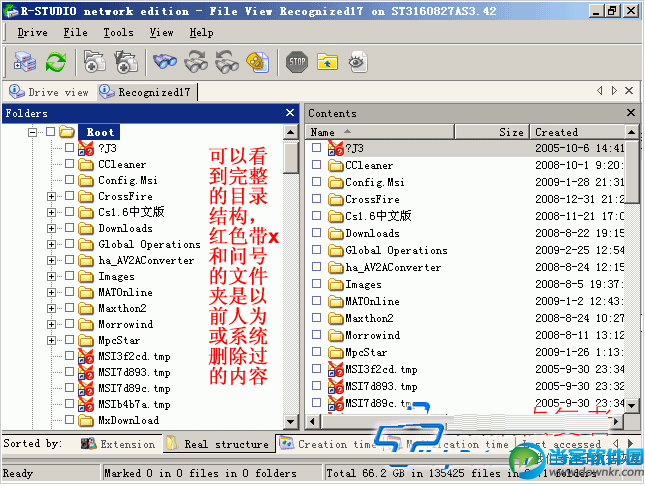Image resolution: width=645 pixels, height=486 pixels.
Task: Expand the ha_AV2AConverter tree node
Action: click(x=51, y=260)
